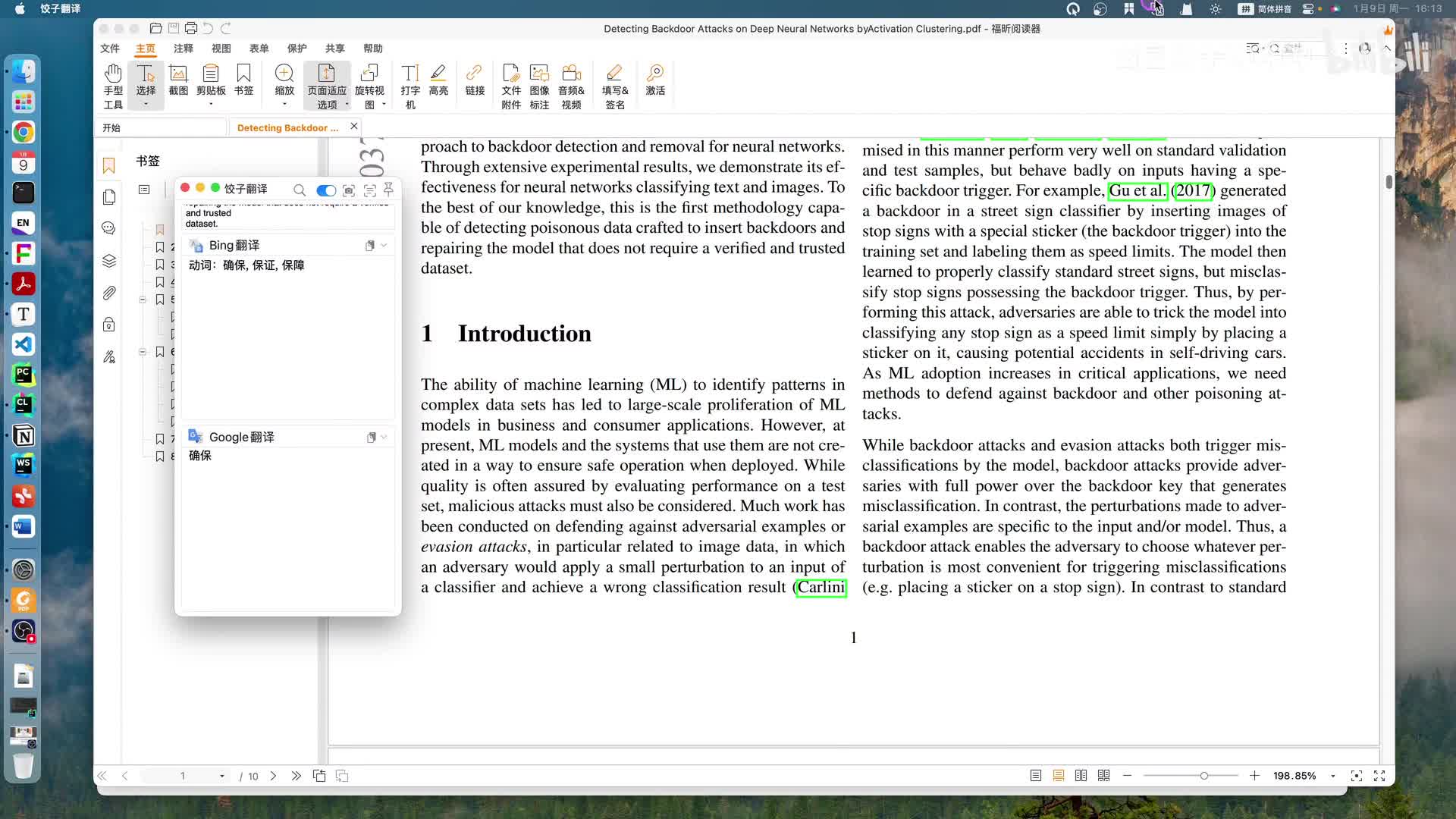Pin the 饺子翻译 translation window

pos(389,189)
